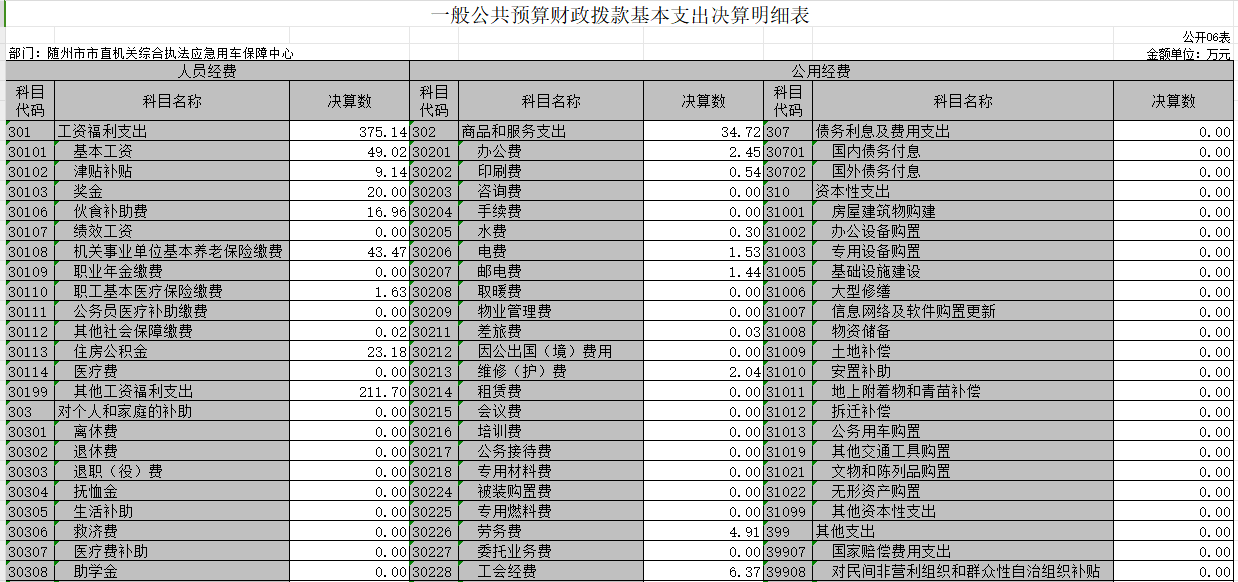Select the value 1.63
This screenshot has width=1238, height=582.
coord(350,291)
